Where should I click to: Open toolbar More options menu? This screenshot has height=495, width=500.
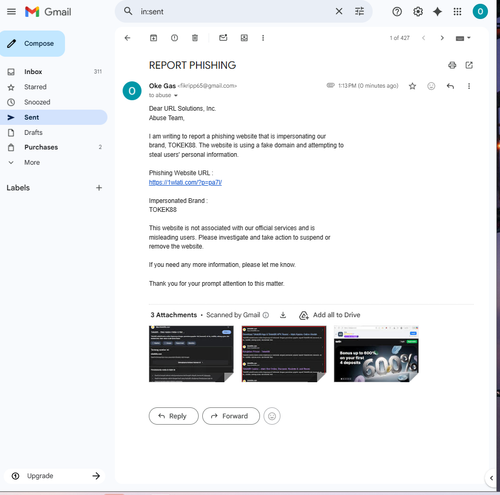(263, 38)
